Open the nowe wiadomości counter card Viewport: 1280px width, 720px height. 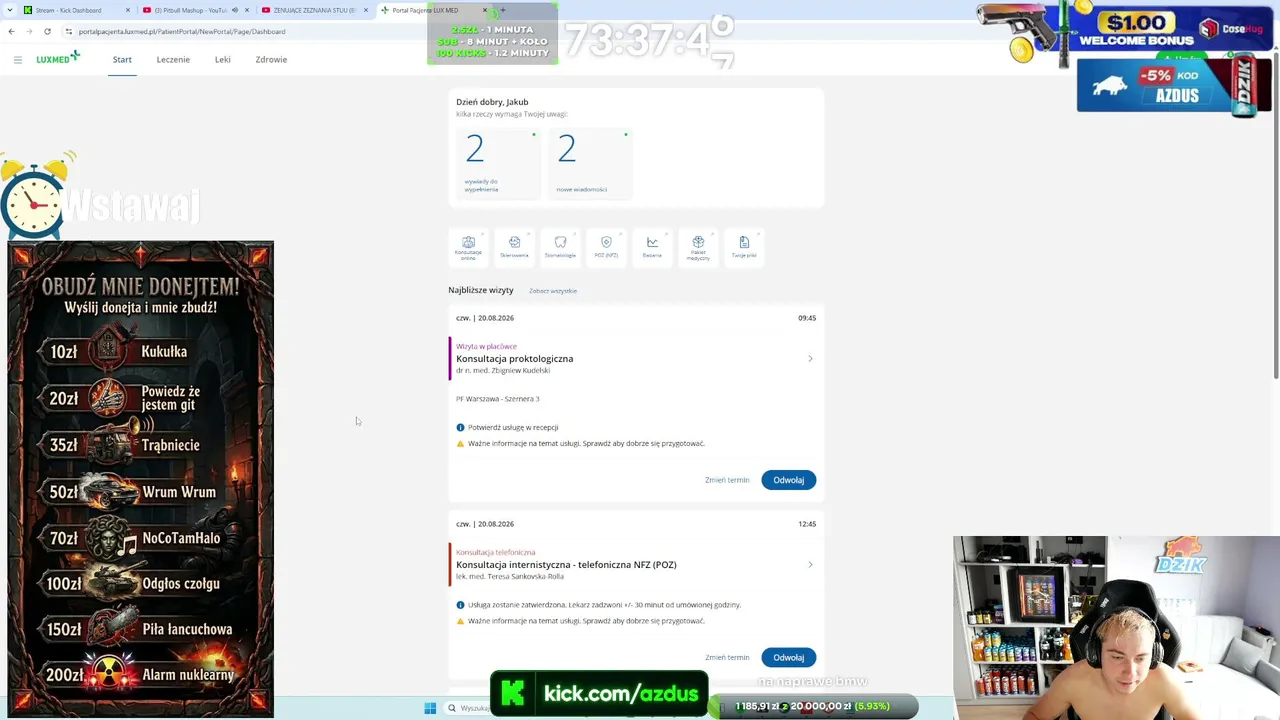tap(590, 162)
